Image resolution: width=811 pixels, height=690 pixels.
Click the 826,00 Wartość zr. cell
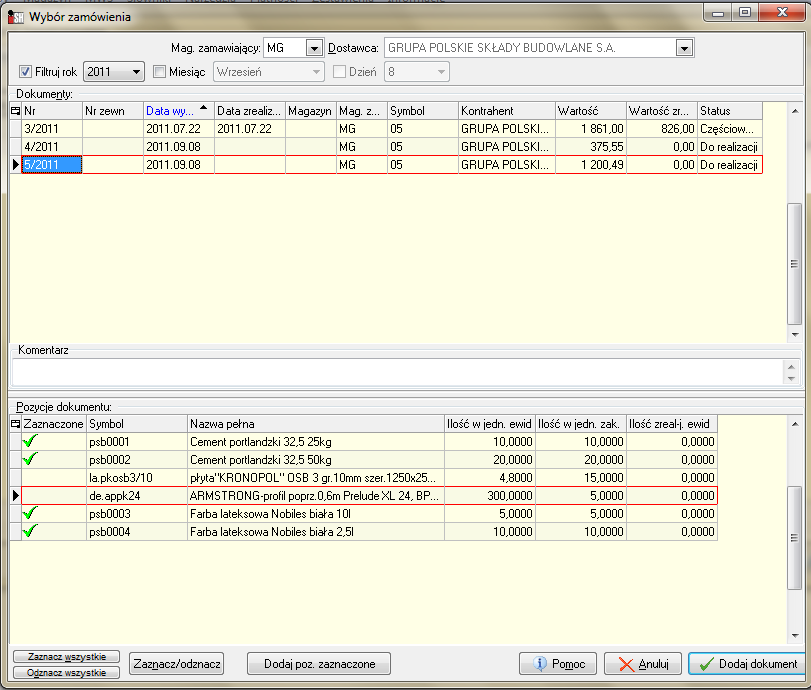point(662,129)
